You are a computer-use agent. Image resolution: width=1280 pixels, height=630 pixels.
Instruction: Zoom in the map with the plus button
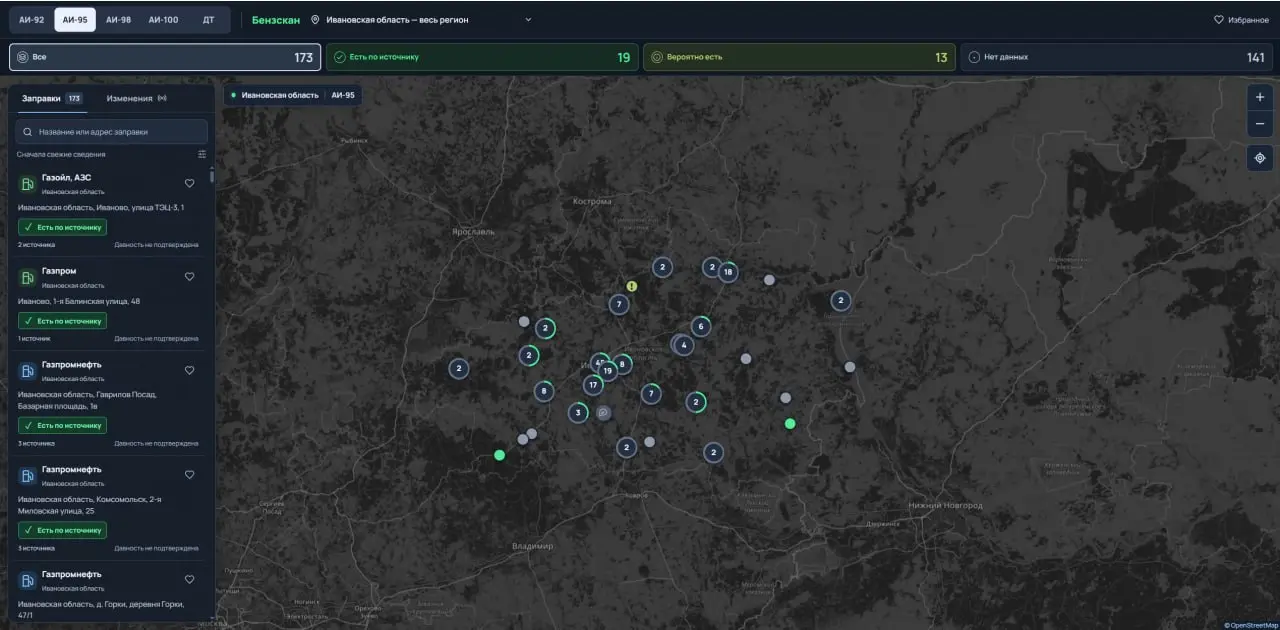[x=1259, y=97]
